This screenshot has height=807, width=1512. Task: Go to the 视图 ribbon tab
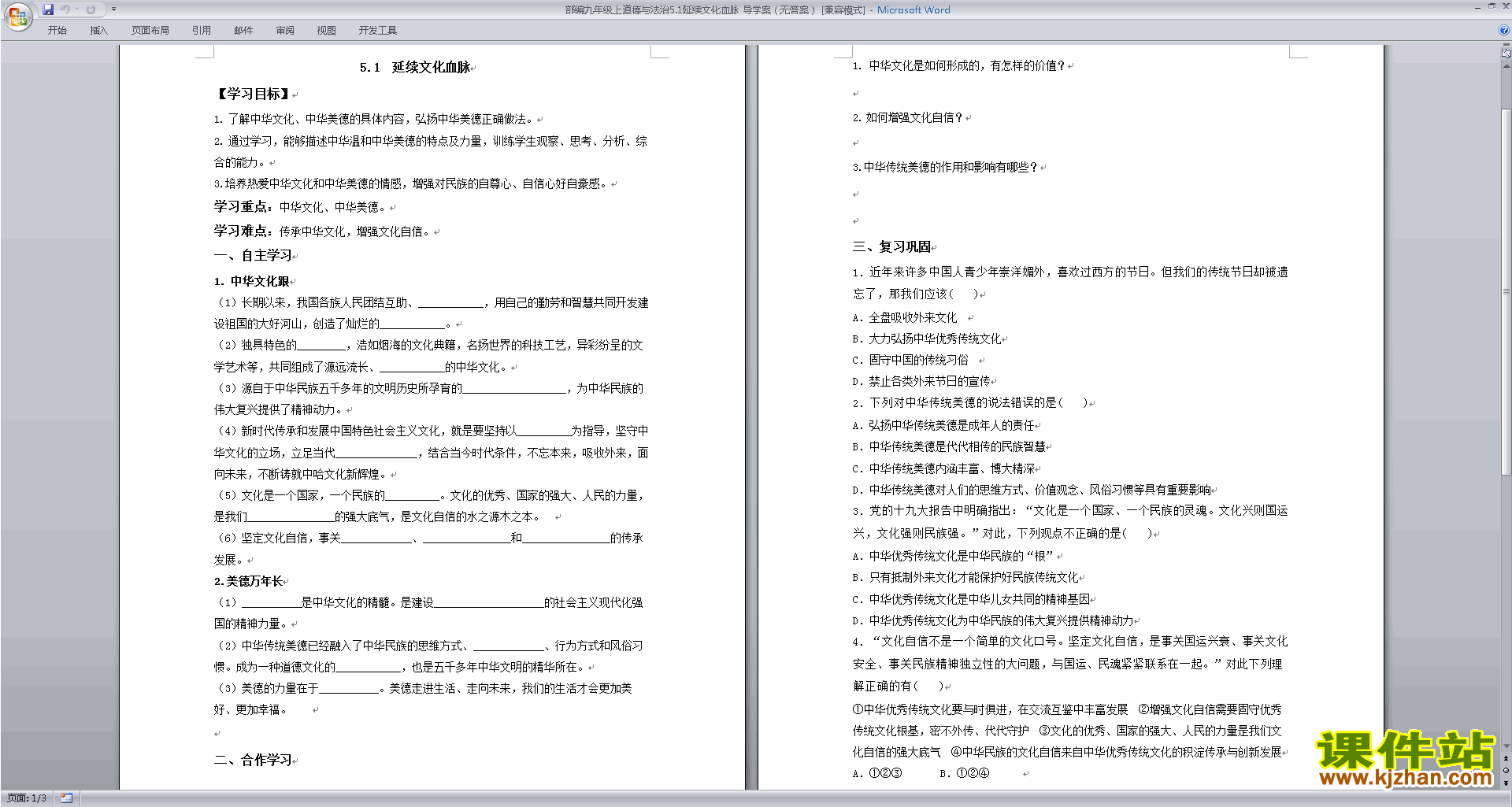(x=327, y=31)
